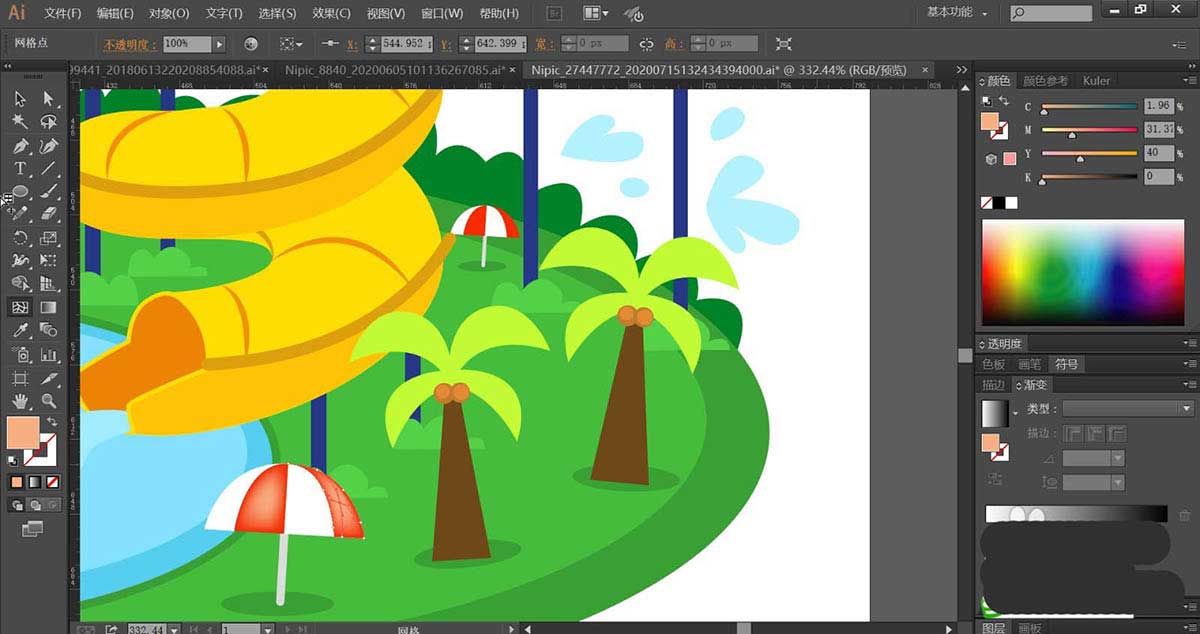The width and height of the screenshot is (1200, 634).
Task: Click the swap fill and stroke arrow
Action: click(50, 423)
